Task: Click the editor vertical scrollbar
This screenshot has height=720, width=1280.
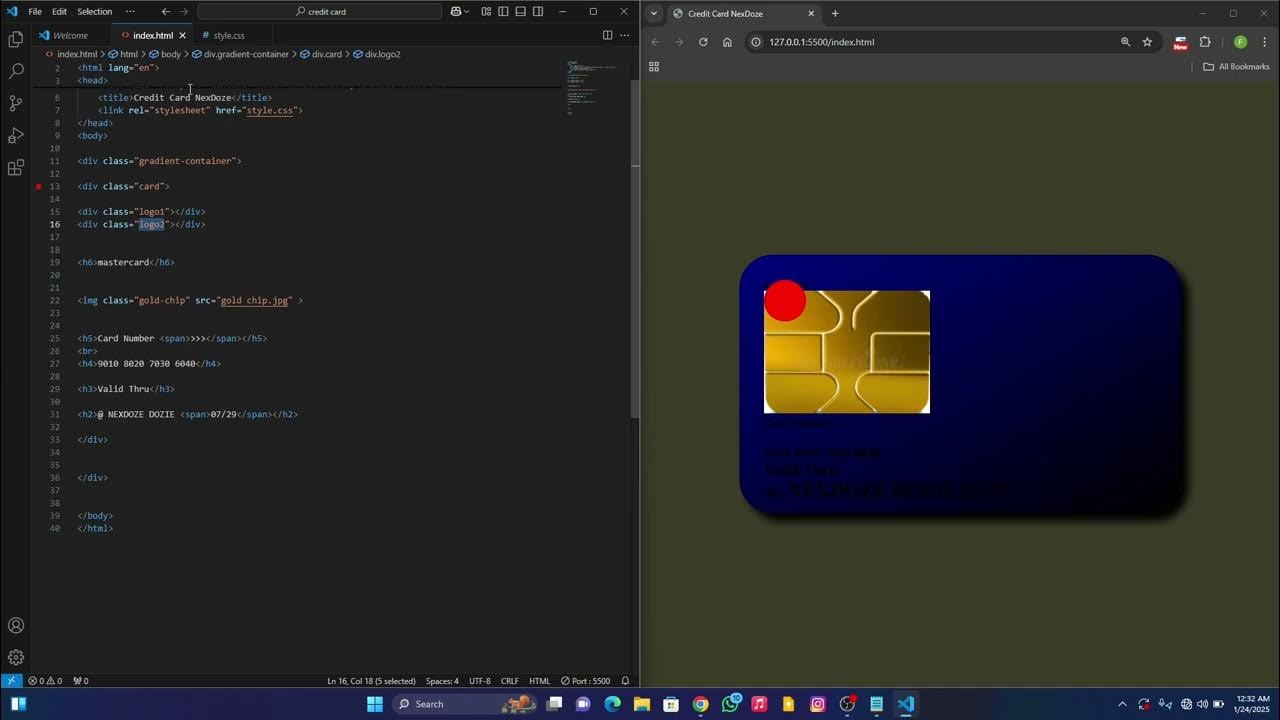Action: [x=635, y=250]
